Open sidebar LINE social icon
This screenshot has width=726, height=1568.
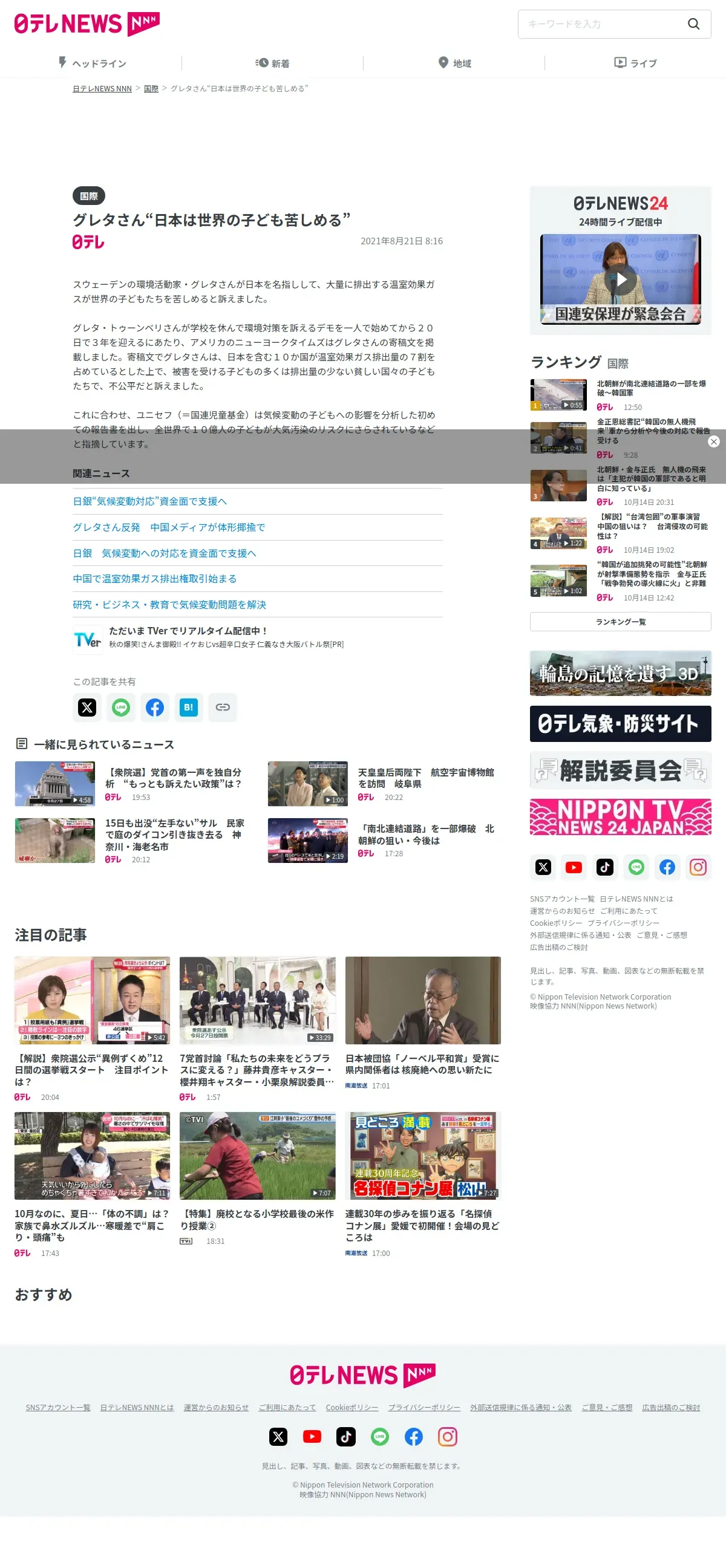click(x=636, y=867)
